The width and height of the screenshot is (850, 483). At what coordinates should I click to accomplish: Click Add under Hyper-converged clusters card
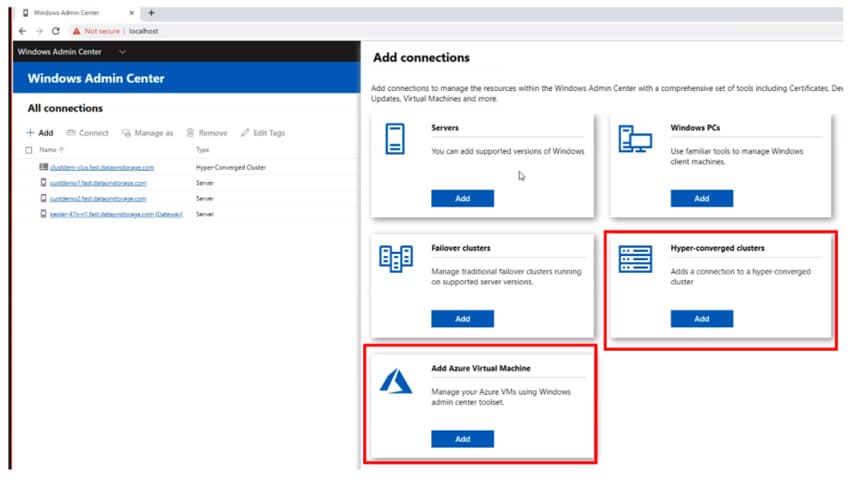pyautogui.click(x=701, y=319)
